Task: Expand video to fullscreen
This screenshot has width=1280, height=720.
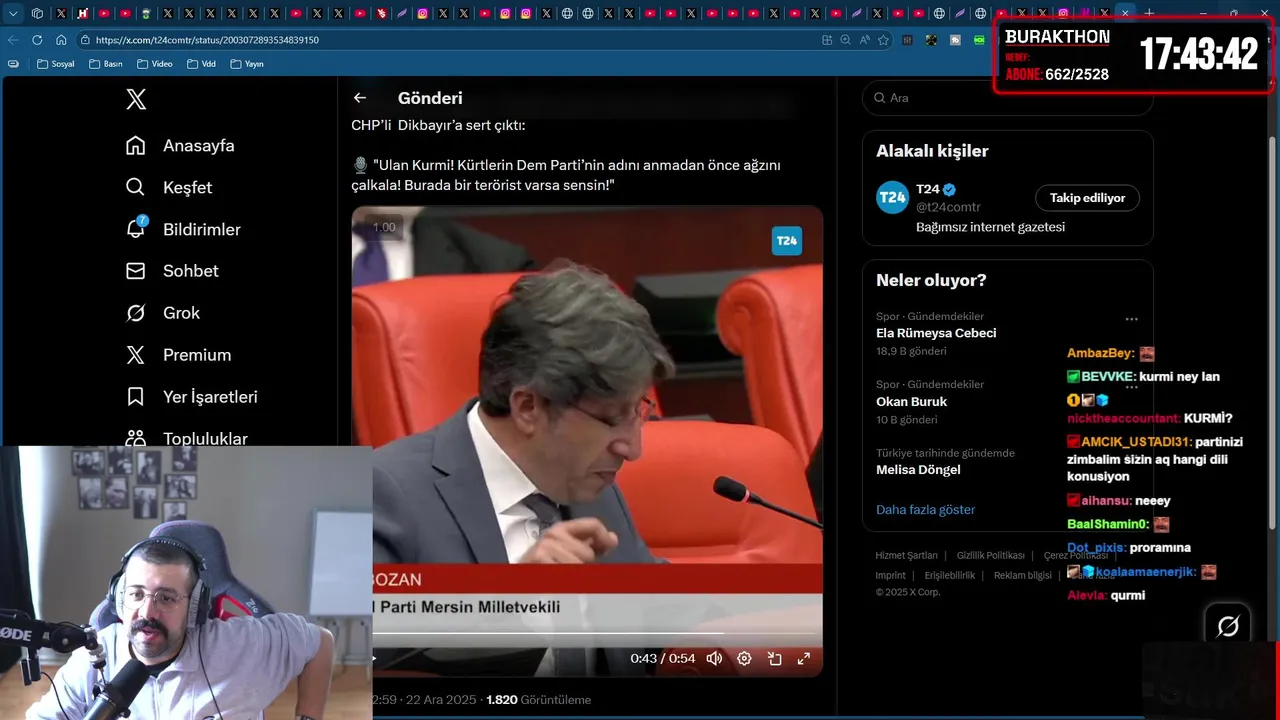Action: pyautogui.click(x=803, y=658)
